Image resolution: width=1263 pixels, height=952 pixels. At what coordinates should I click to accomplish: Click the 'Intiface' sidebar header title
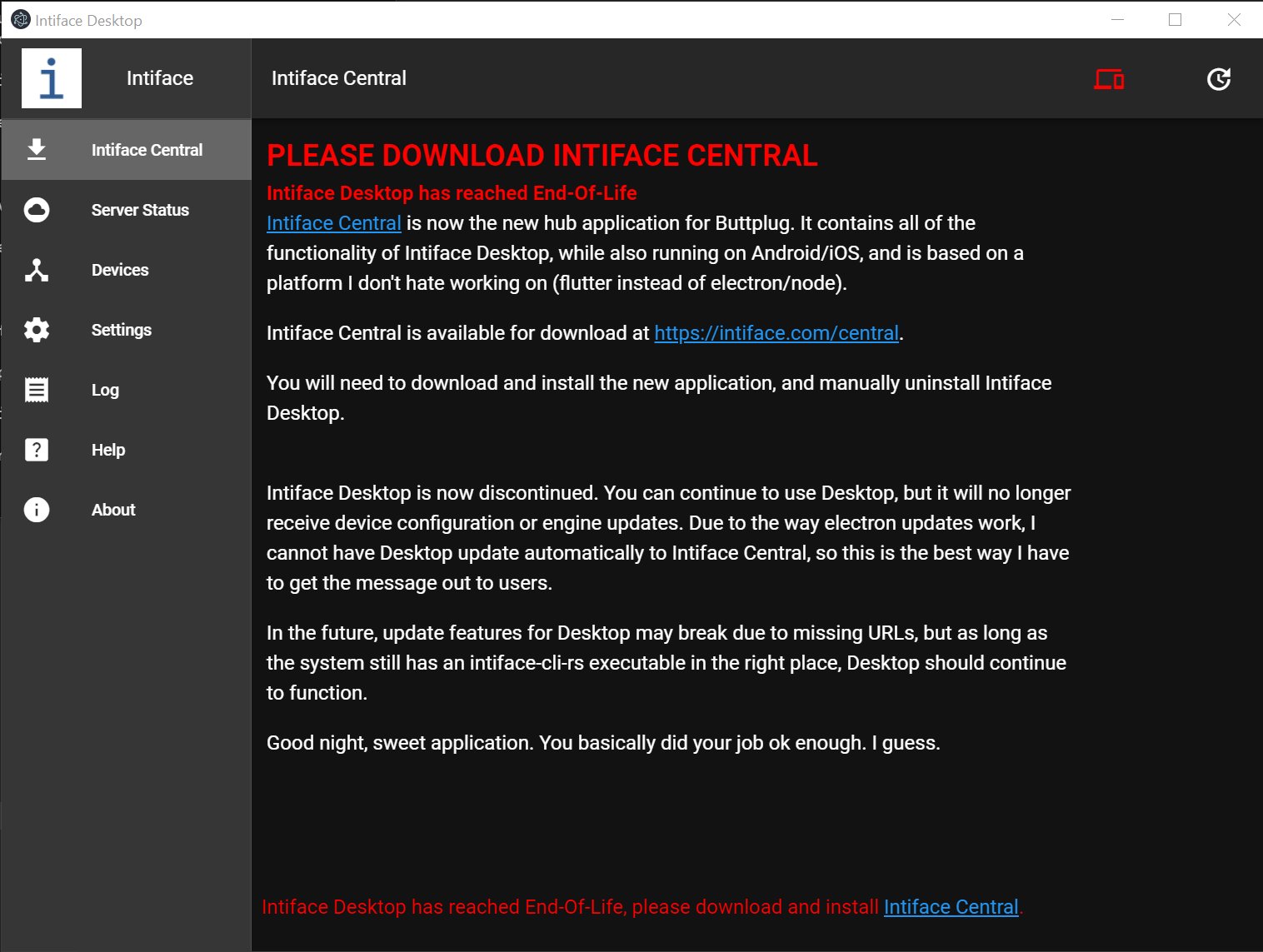pos(160,78)
